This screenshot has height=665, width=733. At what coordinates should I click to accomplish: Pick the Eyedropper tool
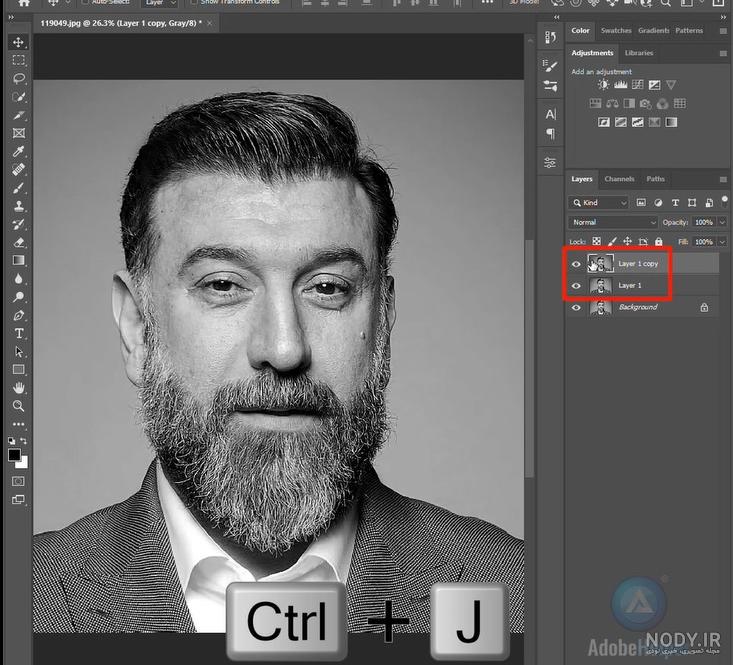pyautogui.click(x=18, y=151)
